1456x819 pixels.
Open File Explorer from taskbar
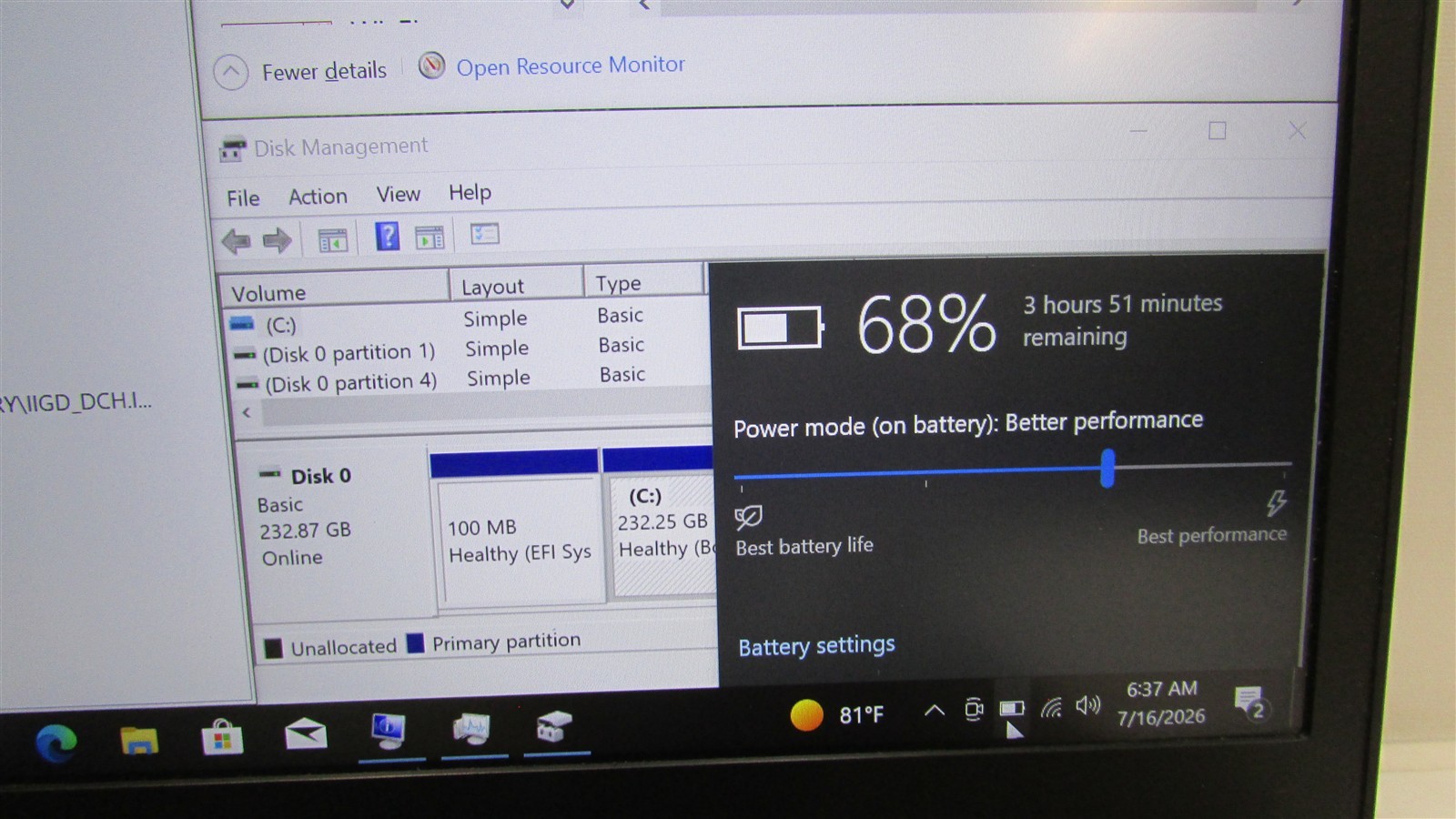(x=139, y=740)
